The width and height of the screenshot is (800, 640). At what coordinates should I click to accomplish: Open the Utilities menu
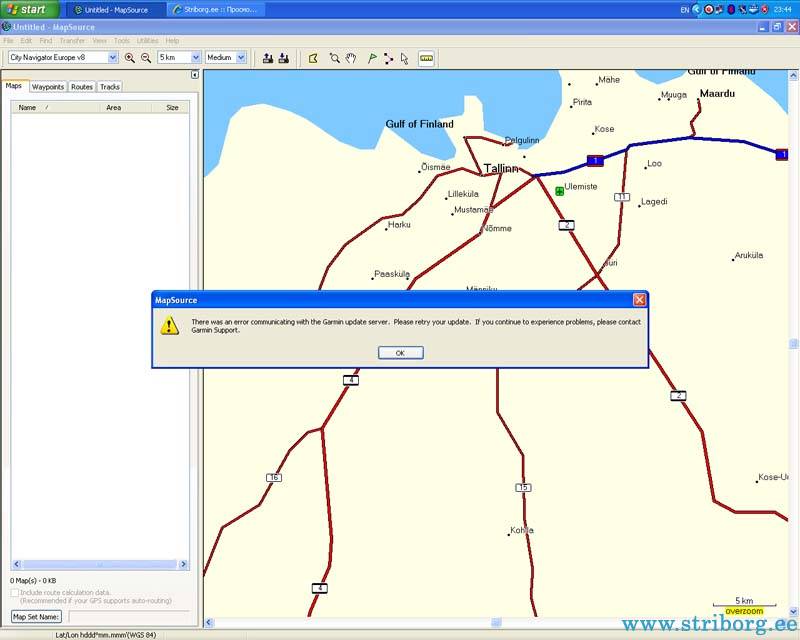point(147,41)
